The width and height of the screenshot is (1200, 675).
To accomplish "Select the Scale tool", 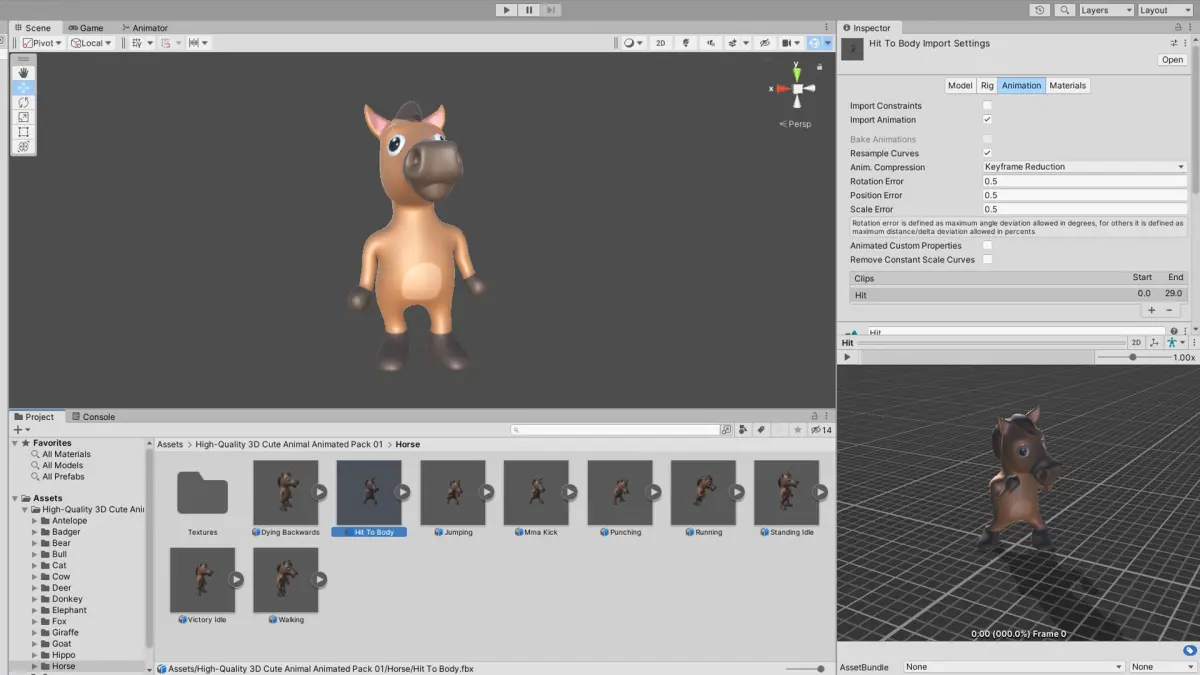I will click(24, 117).
